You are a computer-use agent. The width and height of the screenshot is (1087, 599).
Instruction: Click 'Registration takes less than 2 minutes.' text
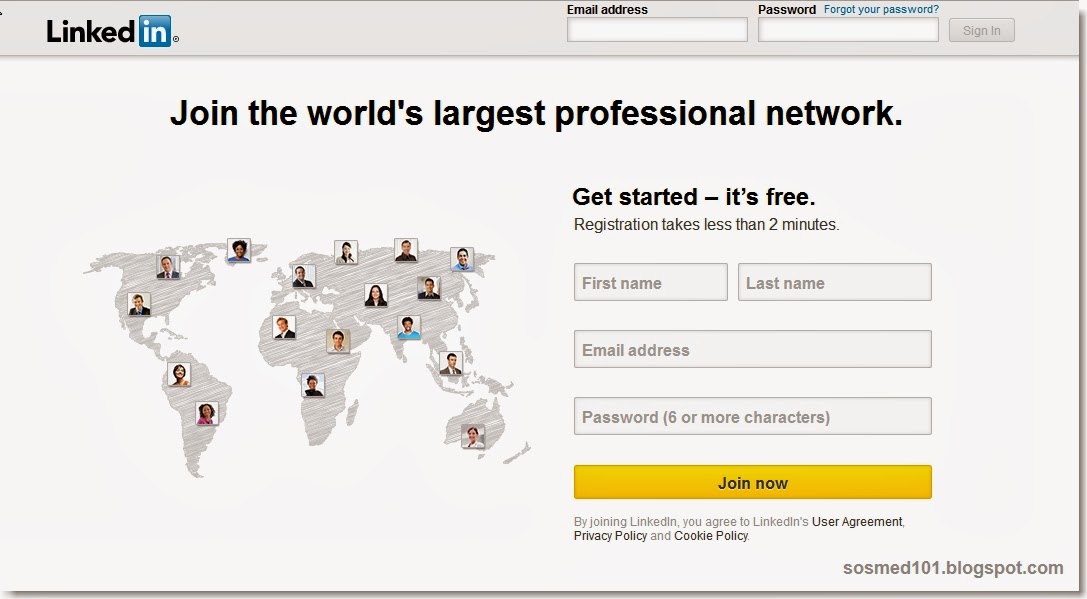click(x=706, y=225)
